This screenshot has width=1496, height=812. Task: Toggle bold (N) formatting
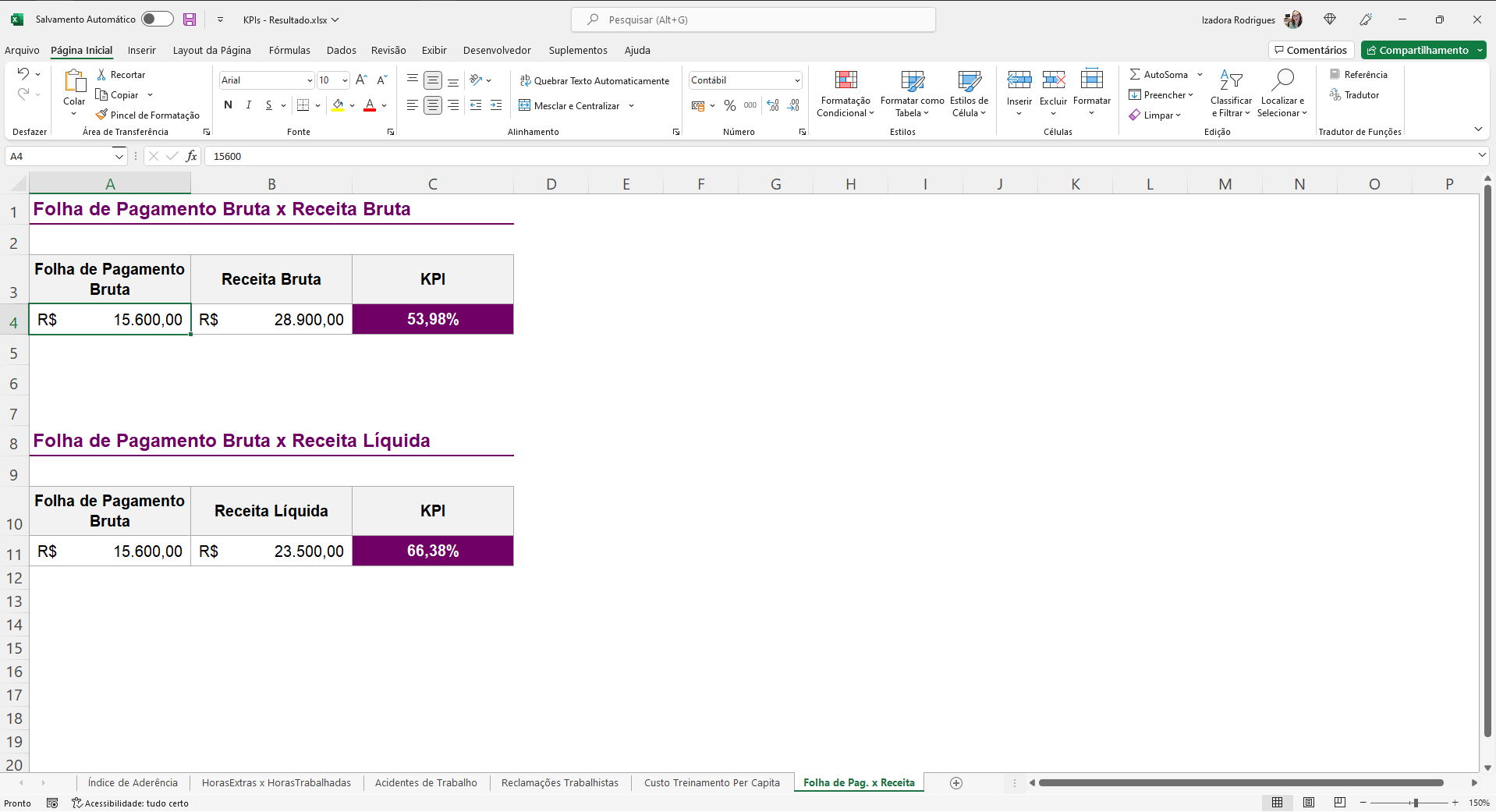point(228,105)
